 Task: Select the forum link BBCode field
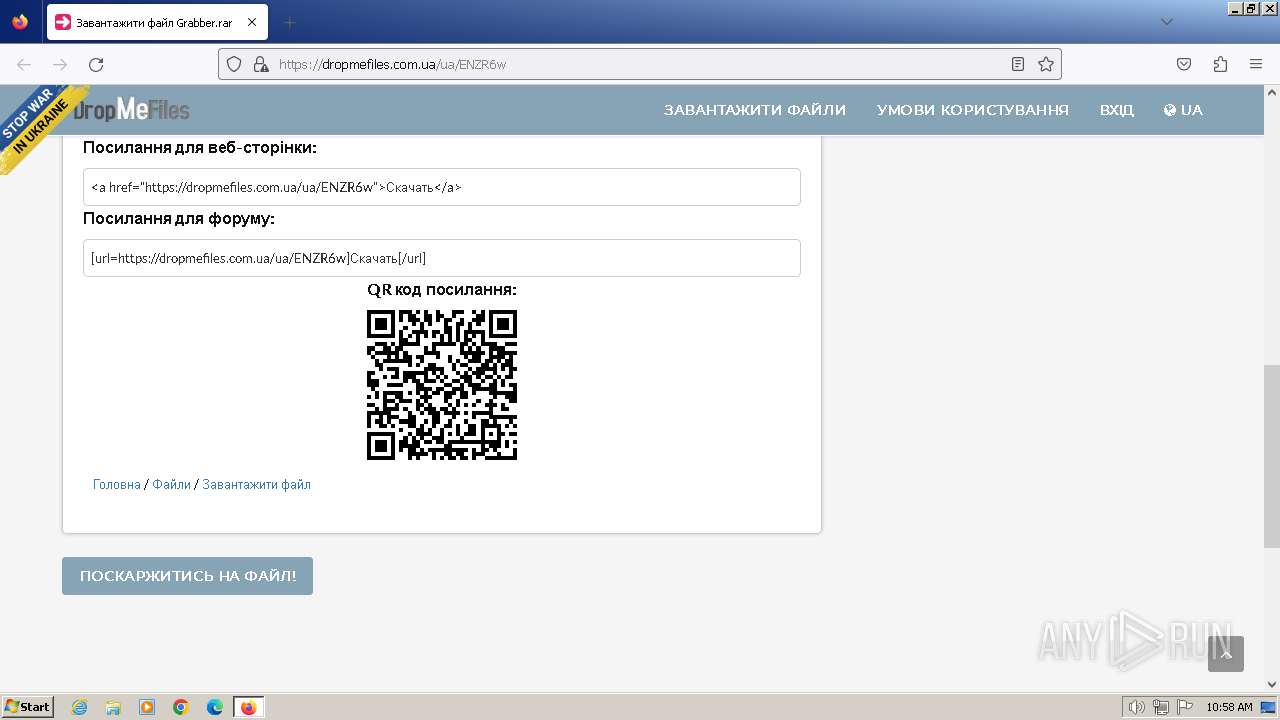(442, 258)
